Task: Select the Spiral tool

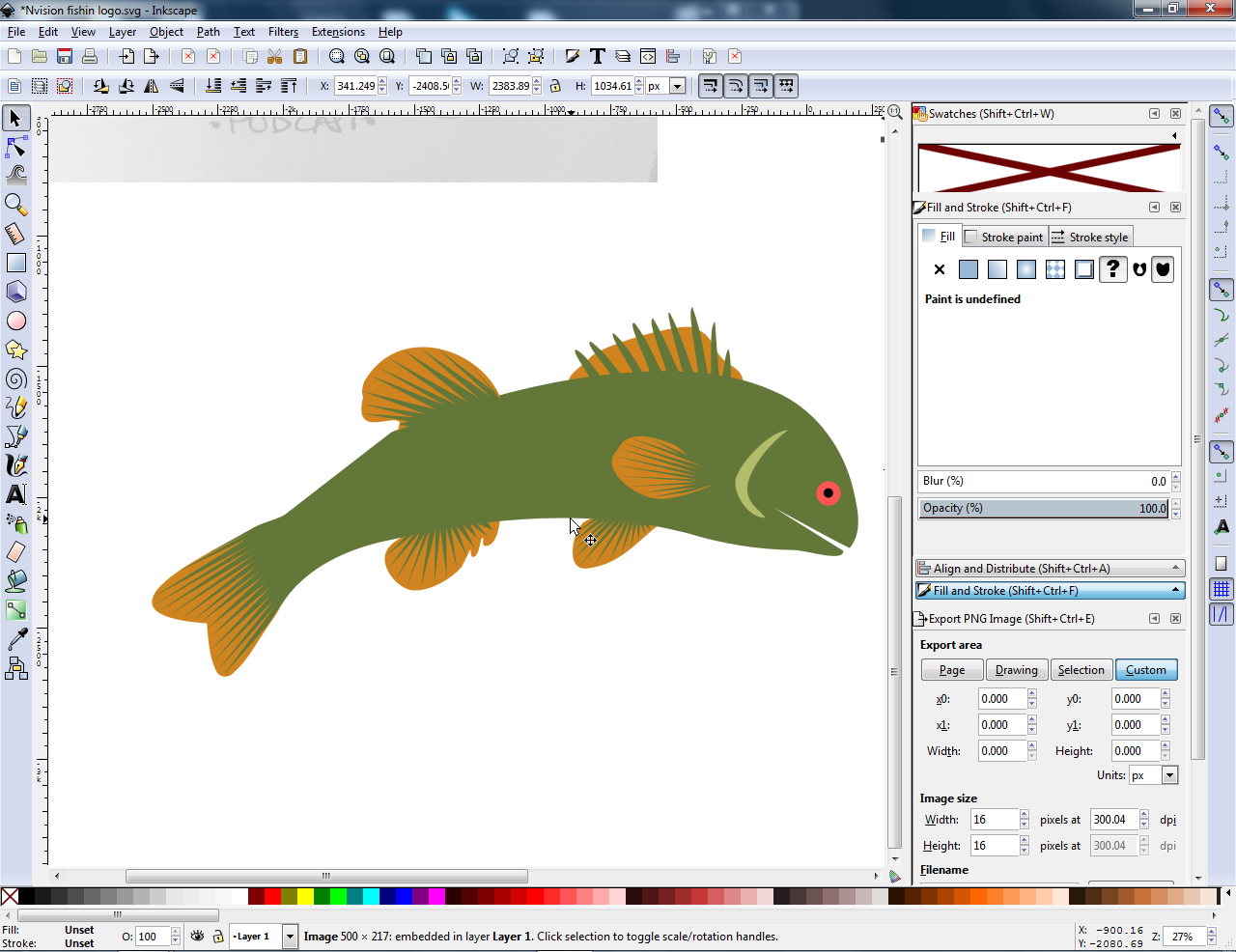Action: (16, 378)
